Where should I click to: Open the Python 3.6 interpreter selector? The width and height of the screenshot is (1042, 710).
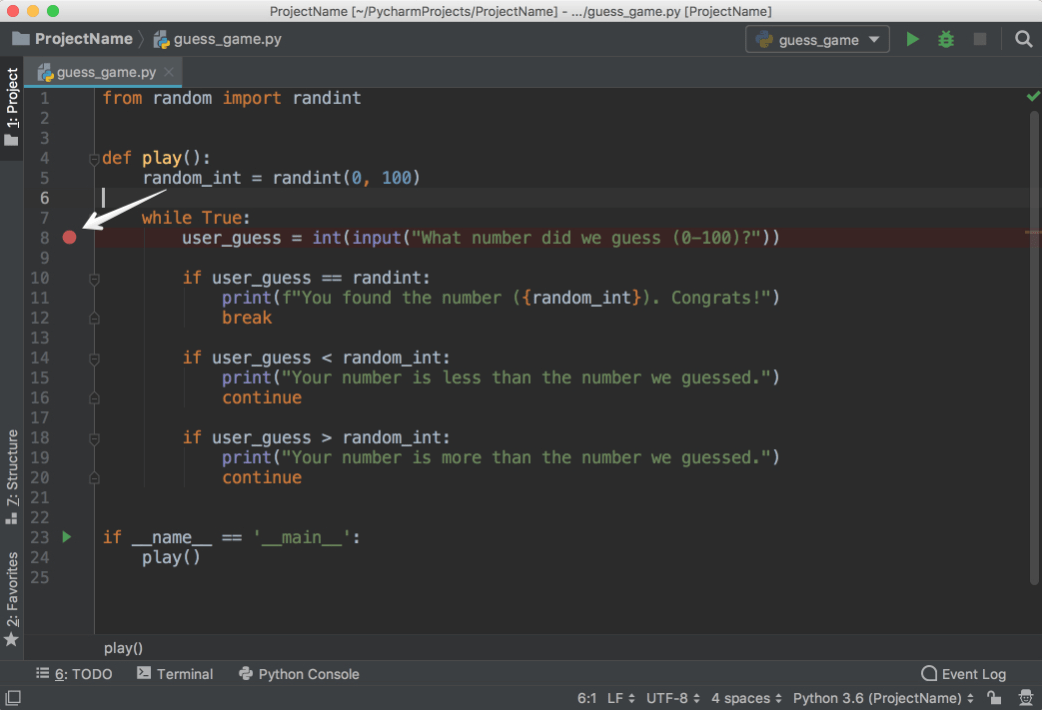(x=878, y=697)
